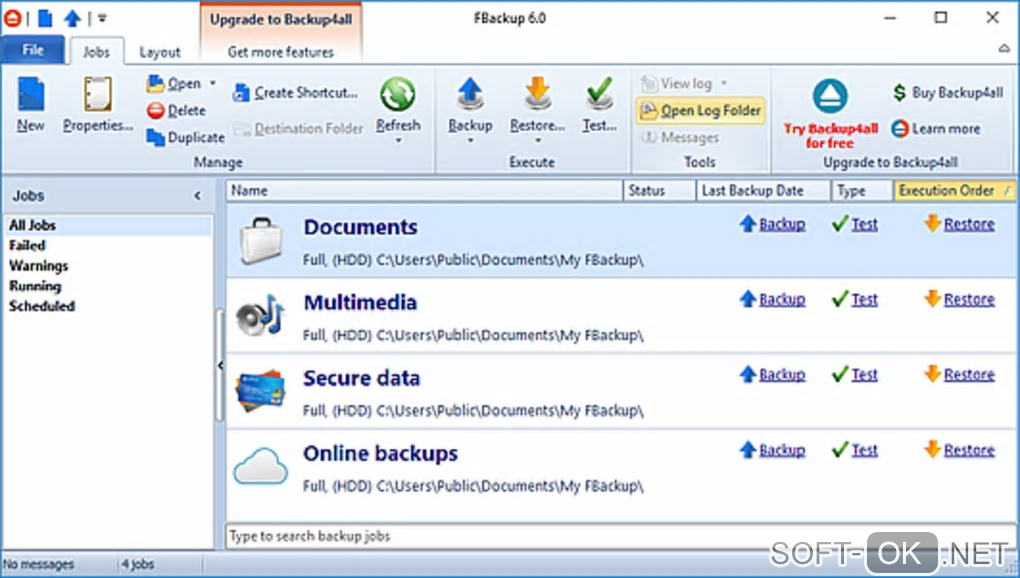Click the blue new-job quick access icon
Image resolution: width=1020 pixels, height=578 pixels.
pyautogui.click(x=45, y=18)
